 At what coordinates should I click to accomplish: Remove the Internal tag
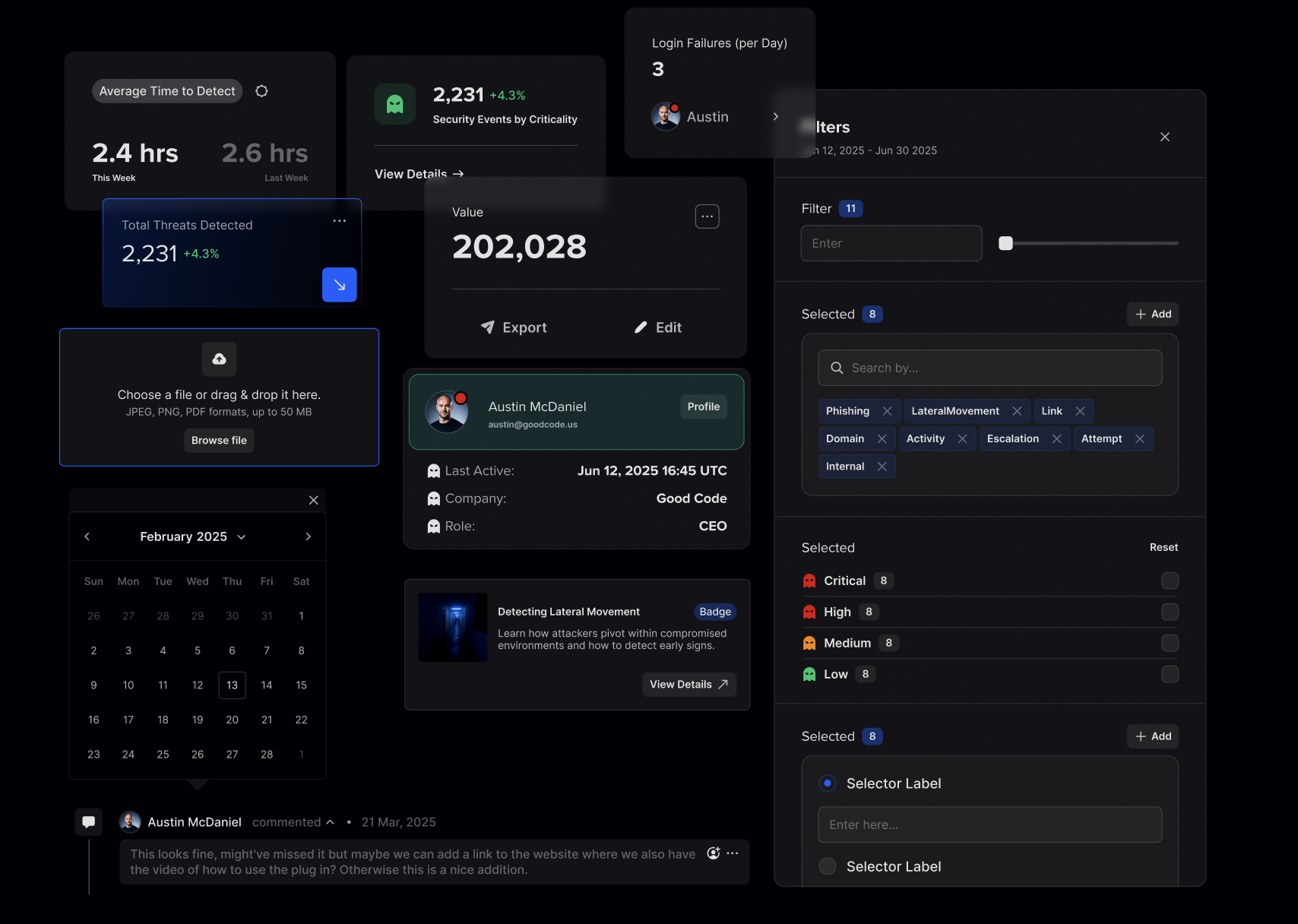point(882,467)
